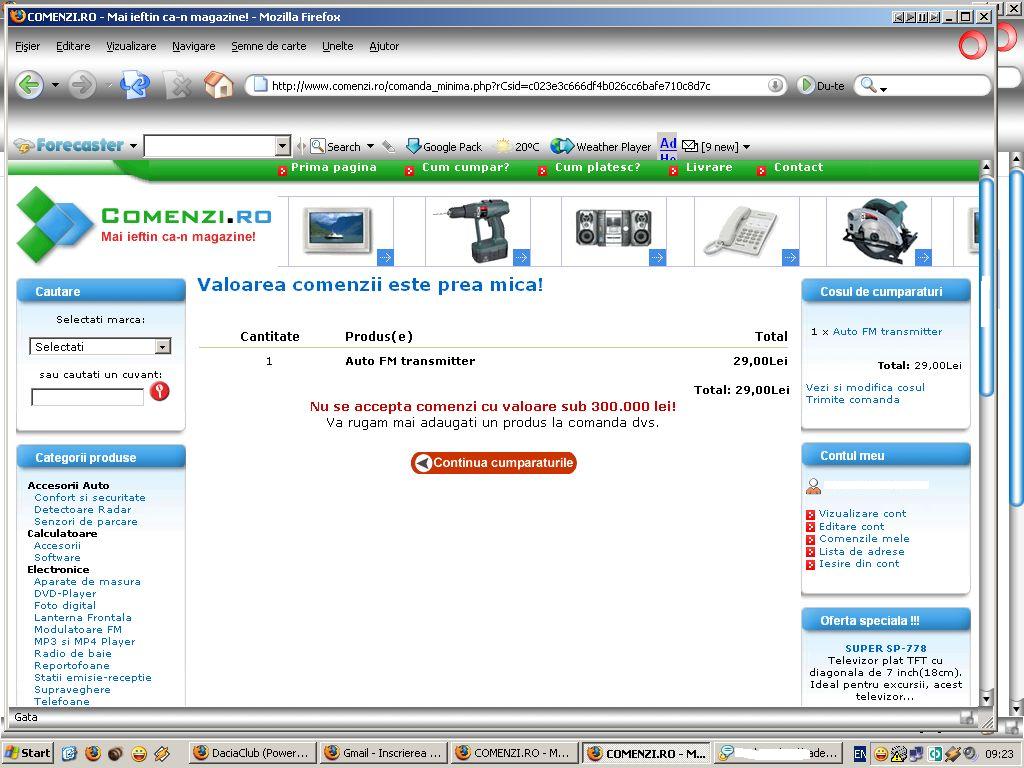Log out via Iesire din cont

coord(859,564)
